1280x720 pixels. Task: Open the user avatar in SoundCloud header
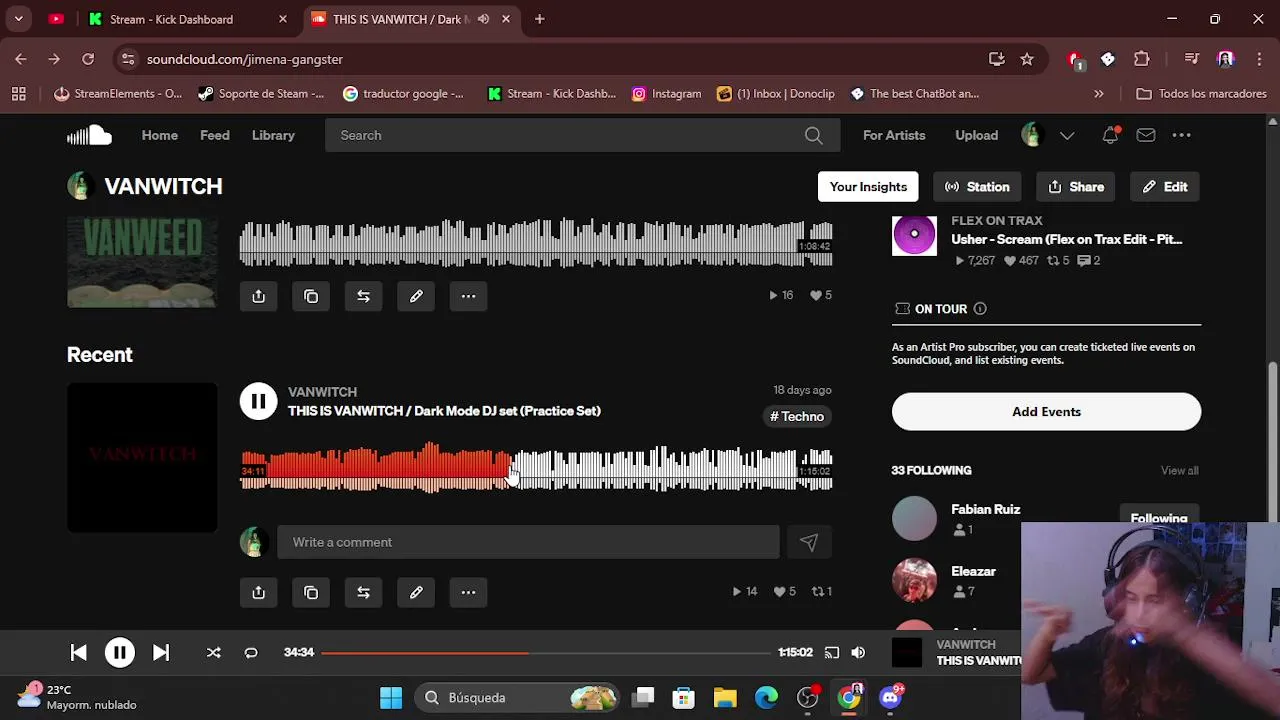(1032, 135)
